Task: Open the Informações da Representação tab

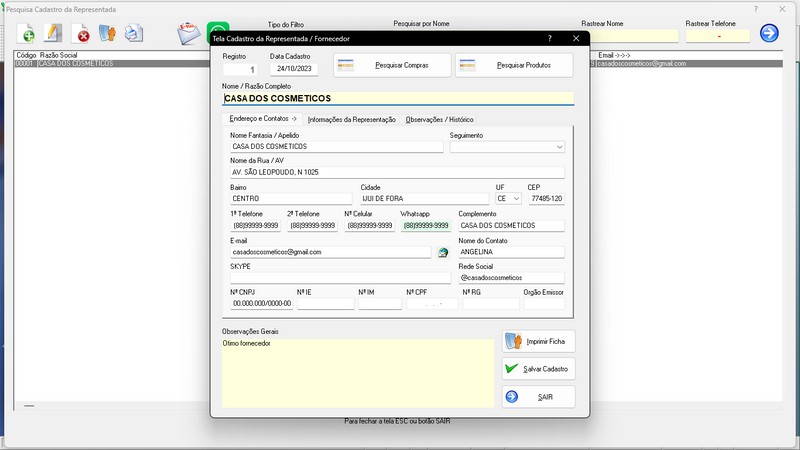Action: tap(352, 119)
